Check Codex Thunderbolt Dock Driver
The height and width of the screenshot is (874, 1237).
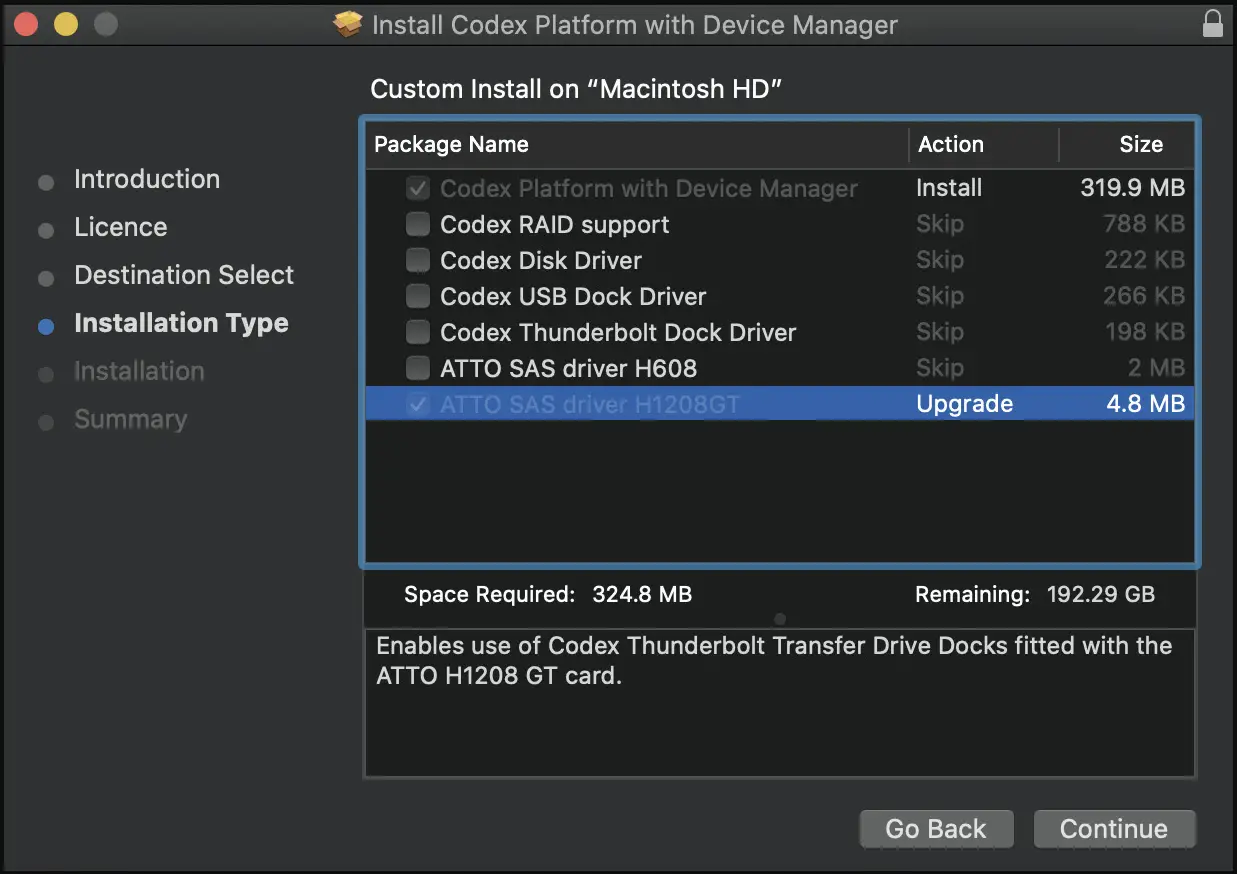(x=417, y=332)
